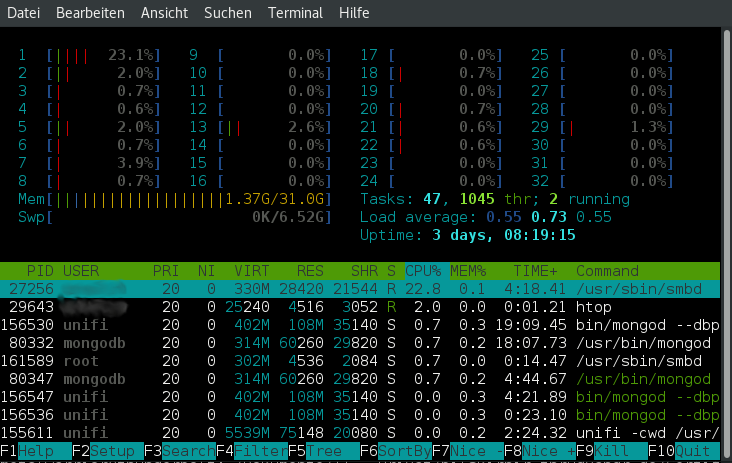Open the Suchen menu
Image resolution: width=732 pixels, height=463 pixels.
point(228,13)
